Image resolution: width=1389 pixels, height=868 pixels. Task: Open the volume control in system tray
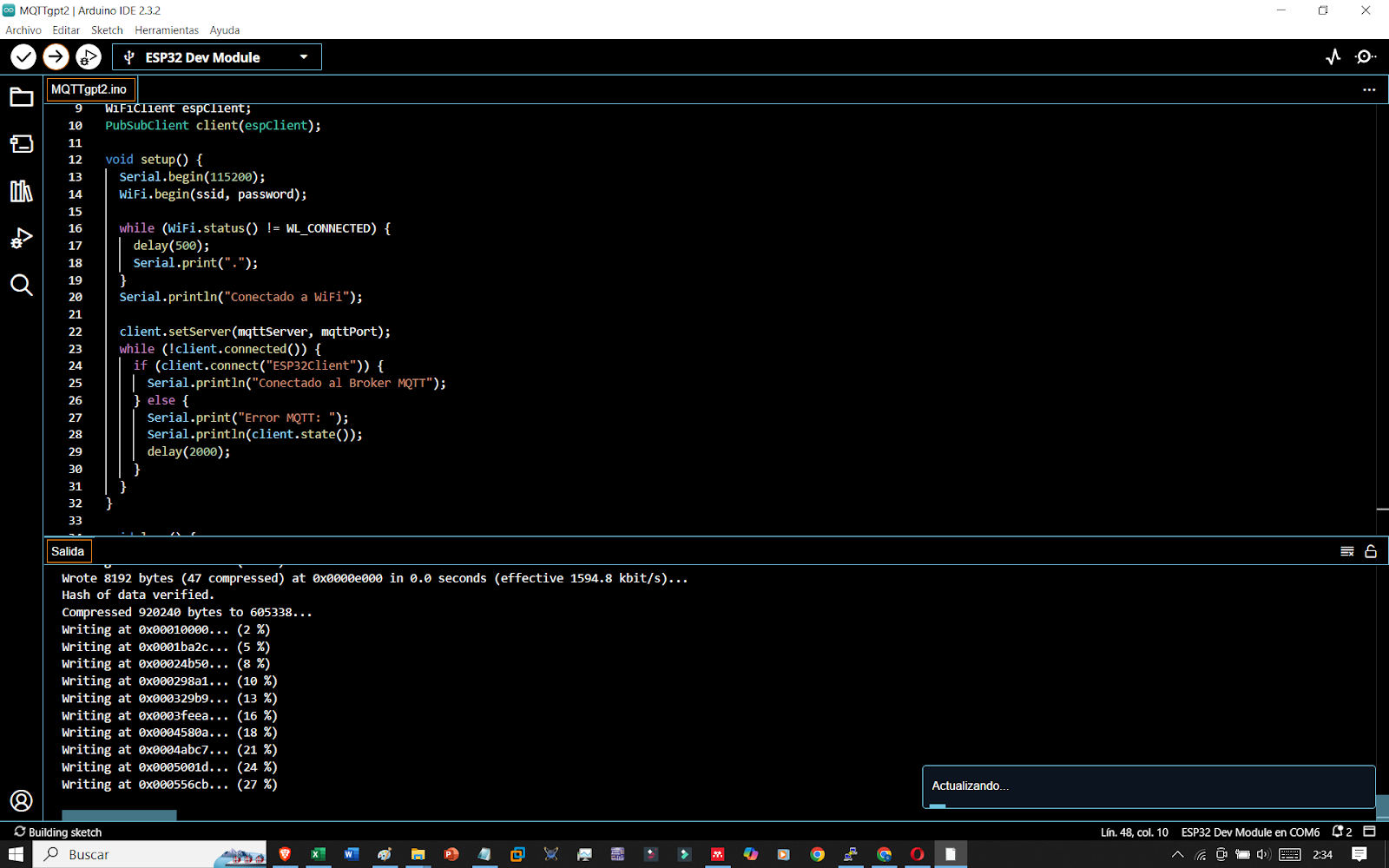(x=1263, y=854)
